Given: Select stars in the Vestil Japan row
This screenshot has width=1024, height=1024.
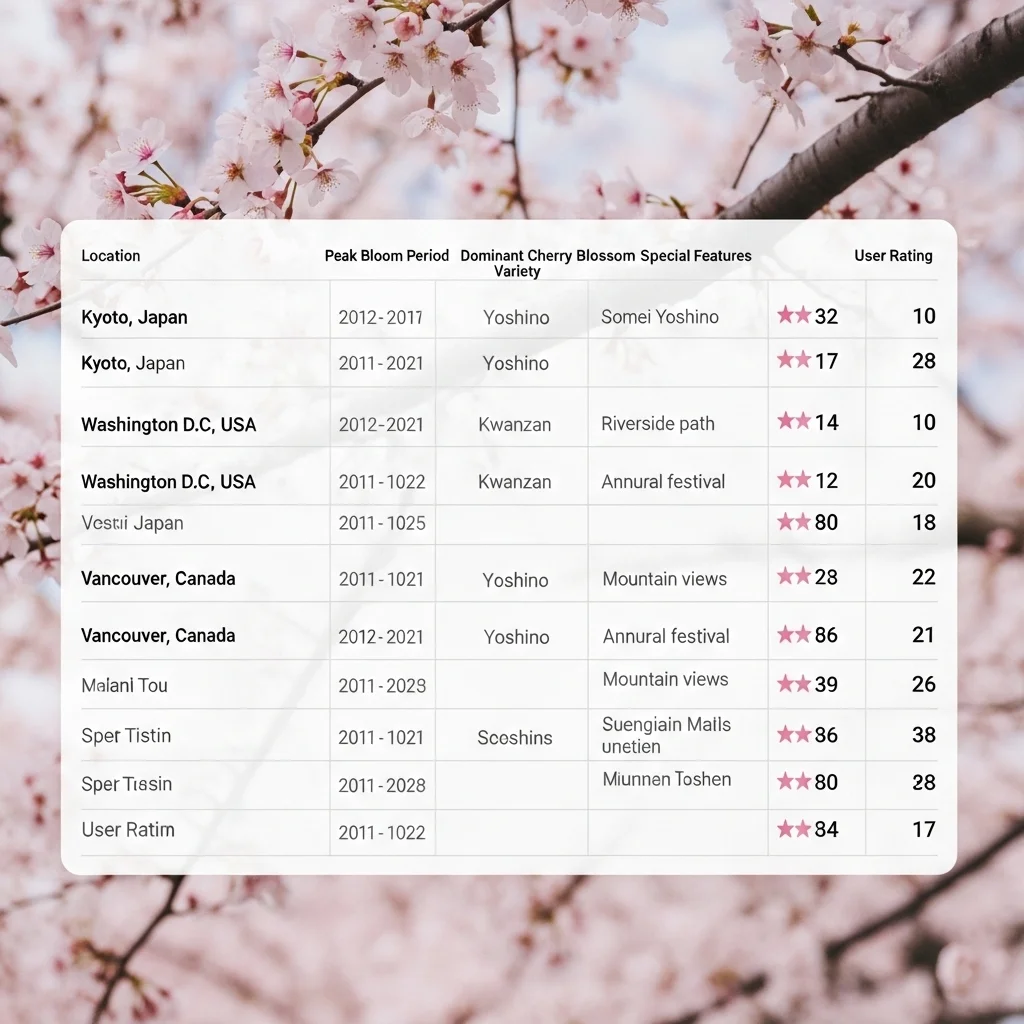Looking at the screenshot, I should (x=794, y=522).
